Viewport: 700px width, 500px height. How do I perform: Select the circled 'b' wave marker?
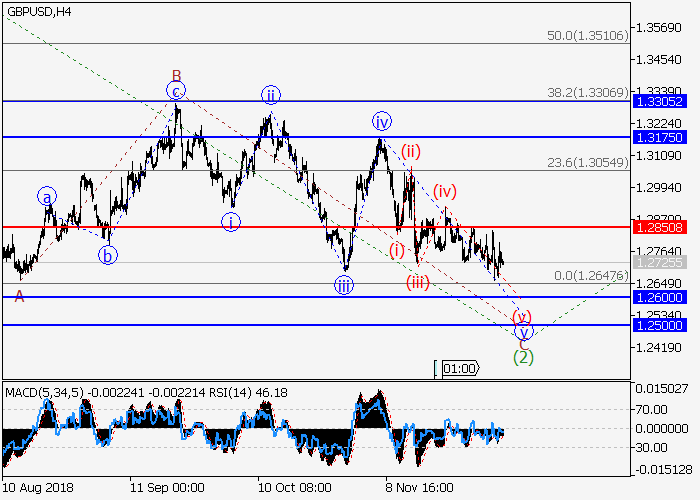[x=106, y=255]
